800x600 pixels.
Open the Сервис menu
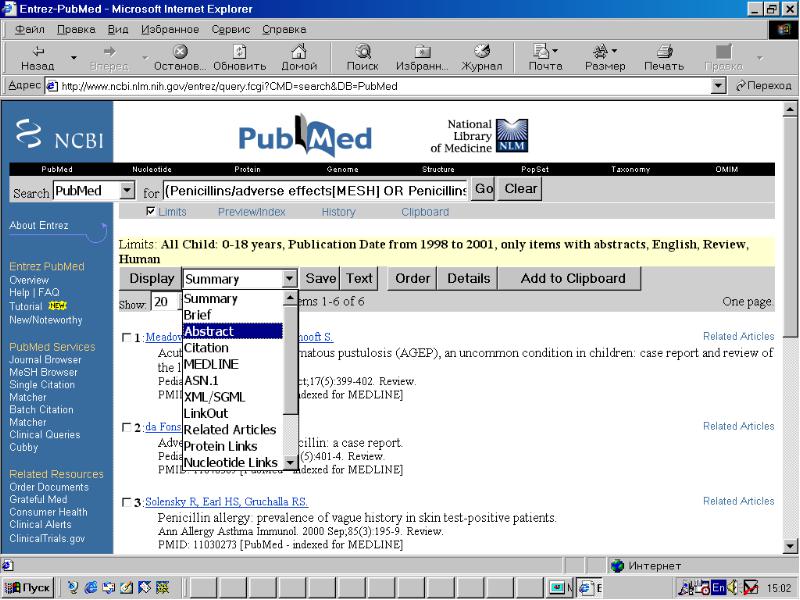231,30
